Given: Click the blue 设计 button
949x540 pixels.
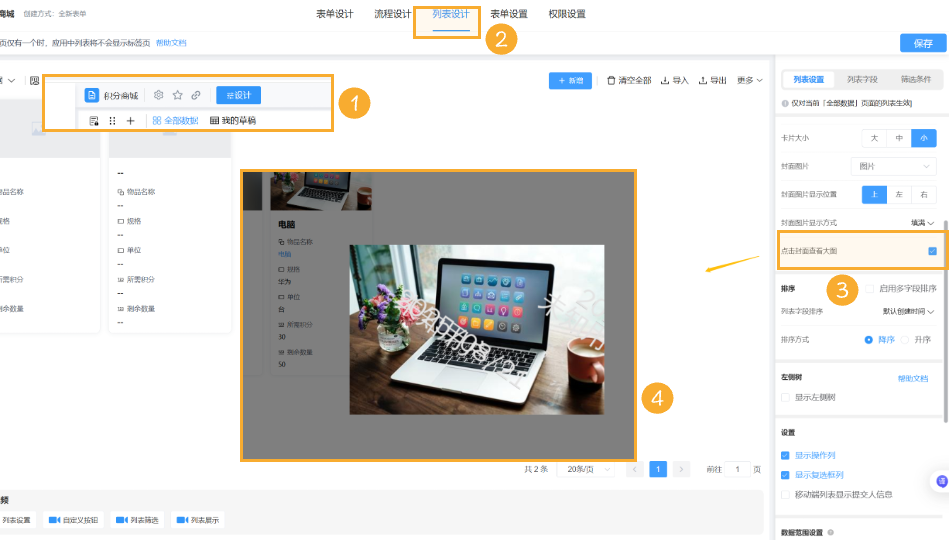Looking at the screenshot, I should 238,95.
